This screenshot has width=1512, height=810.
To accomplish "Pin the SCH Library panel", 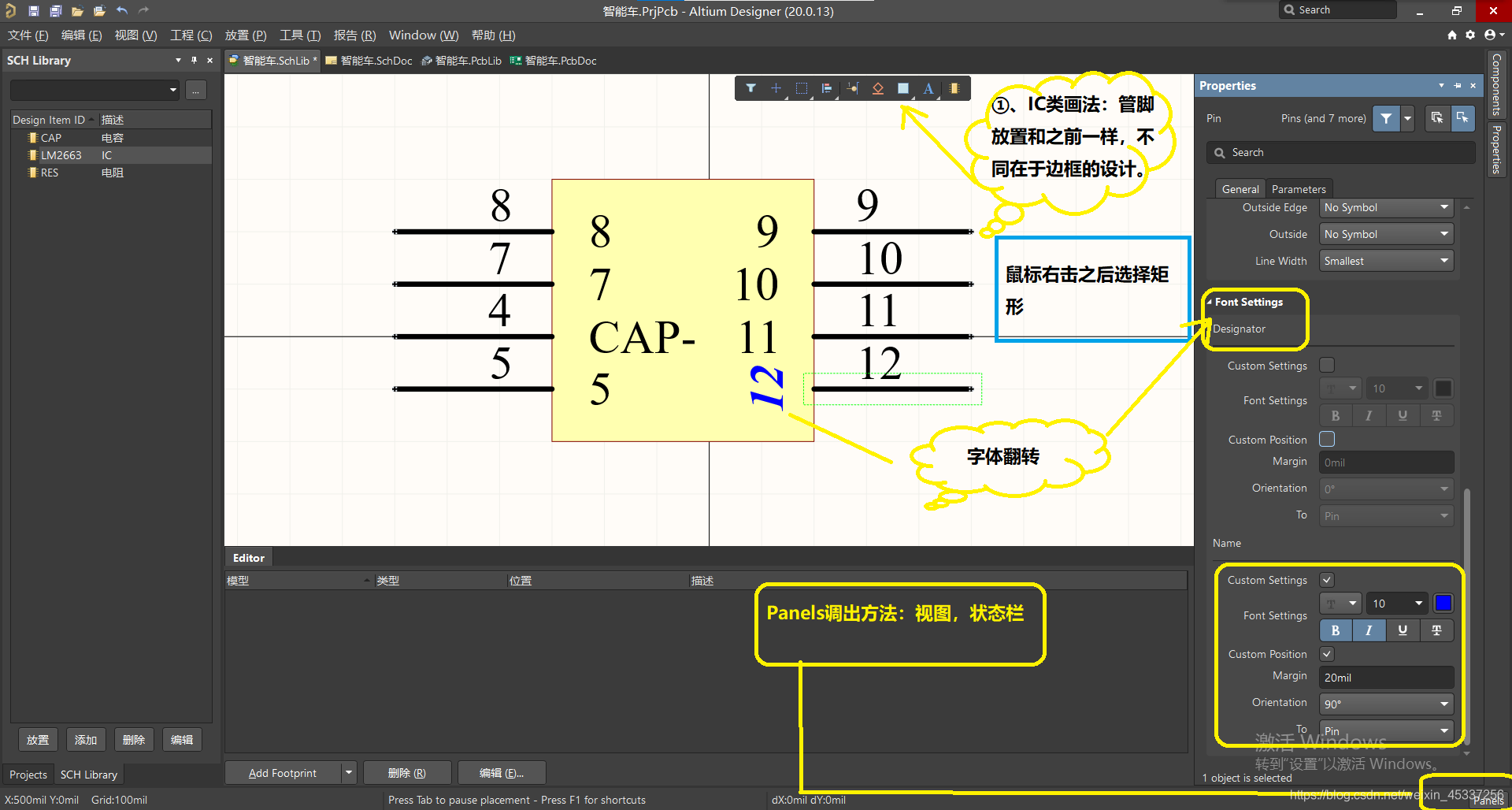I will [x=194, y=60].
